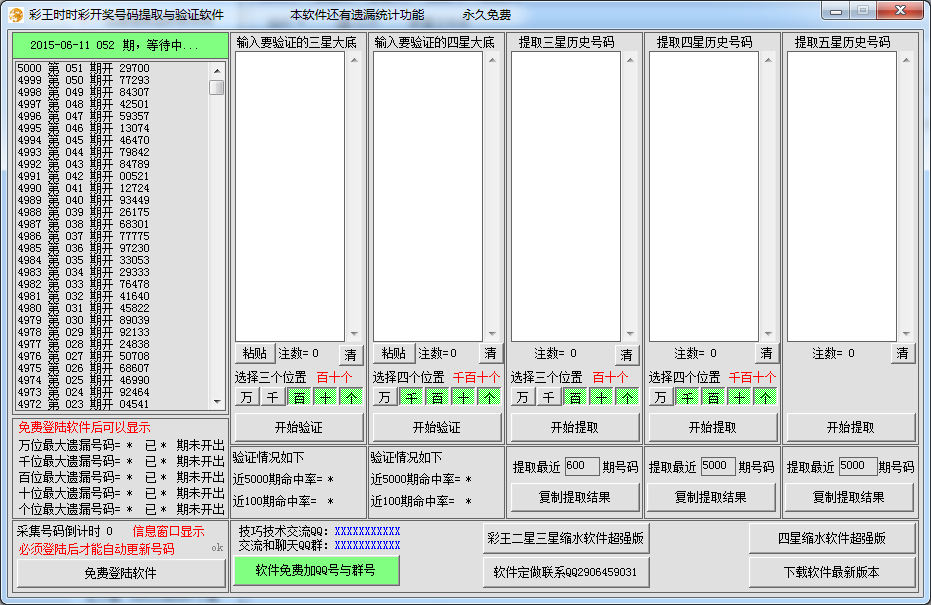Paste into the four-star 大底 box
Viewport: 931px width, 605px height.
pyautogui.click(x=393, y=353)
